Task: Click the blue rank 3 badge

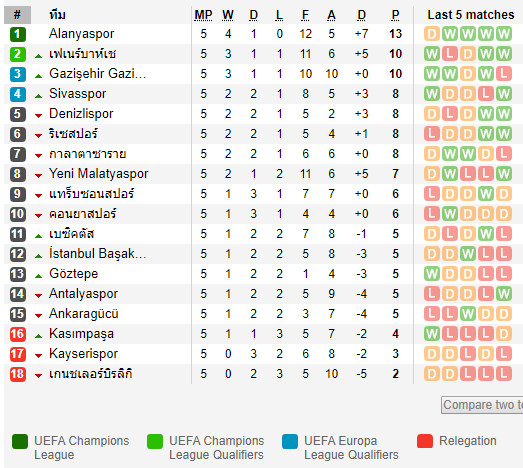Action: click(x=18, y=74)
